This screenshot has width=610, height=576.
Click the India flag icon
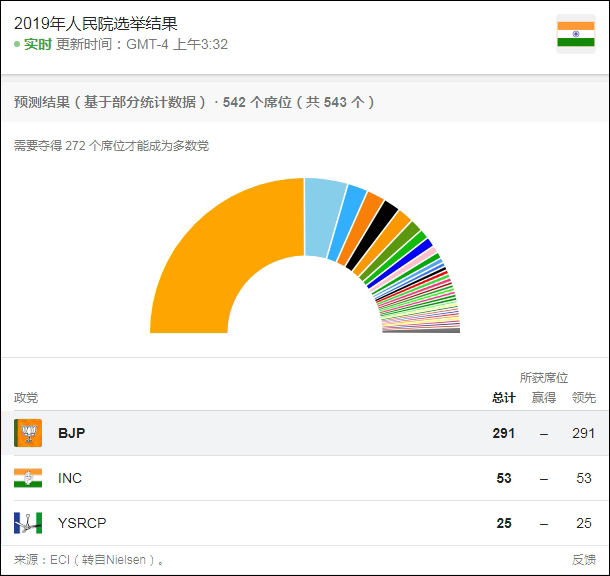point(575,34)
